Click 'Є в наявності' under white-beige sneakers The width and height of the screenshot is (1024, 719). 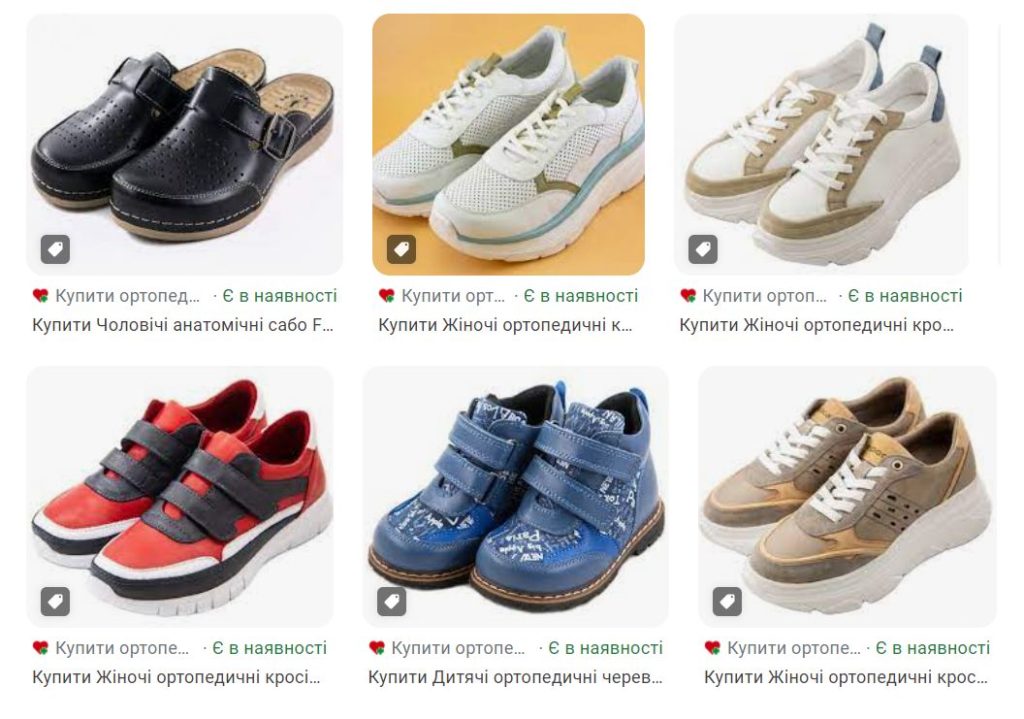[x=904, y=296]
